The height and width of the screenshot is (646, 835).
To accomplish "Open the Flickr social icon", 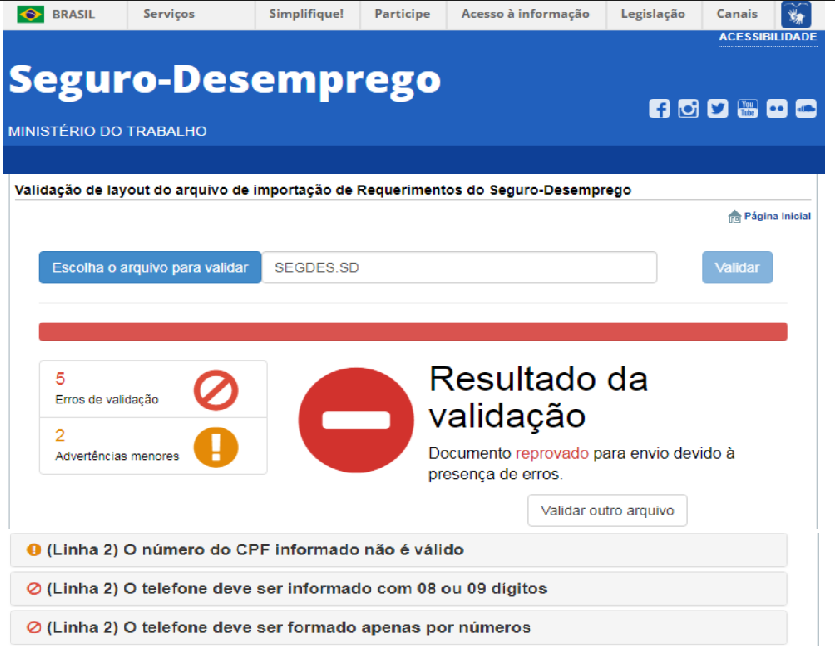I will coord(777,109).
